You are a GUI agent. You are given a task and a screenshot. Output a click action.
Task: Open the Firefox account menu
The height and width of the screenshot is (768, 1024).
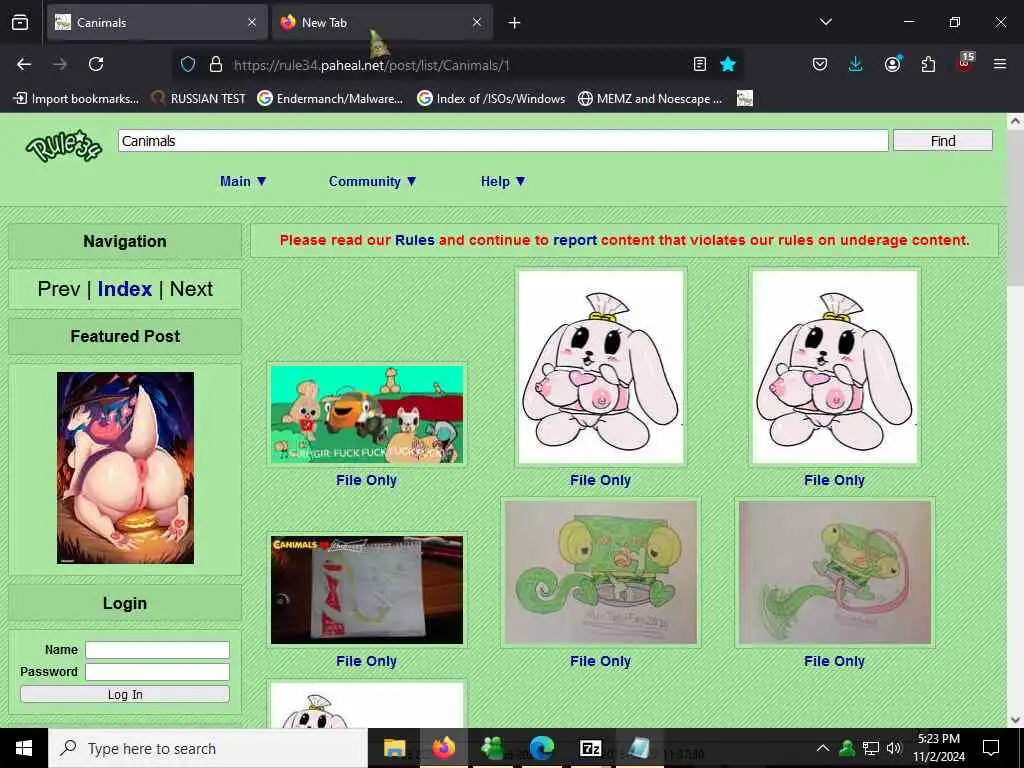point(892,64)
